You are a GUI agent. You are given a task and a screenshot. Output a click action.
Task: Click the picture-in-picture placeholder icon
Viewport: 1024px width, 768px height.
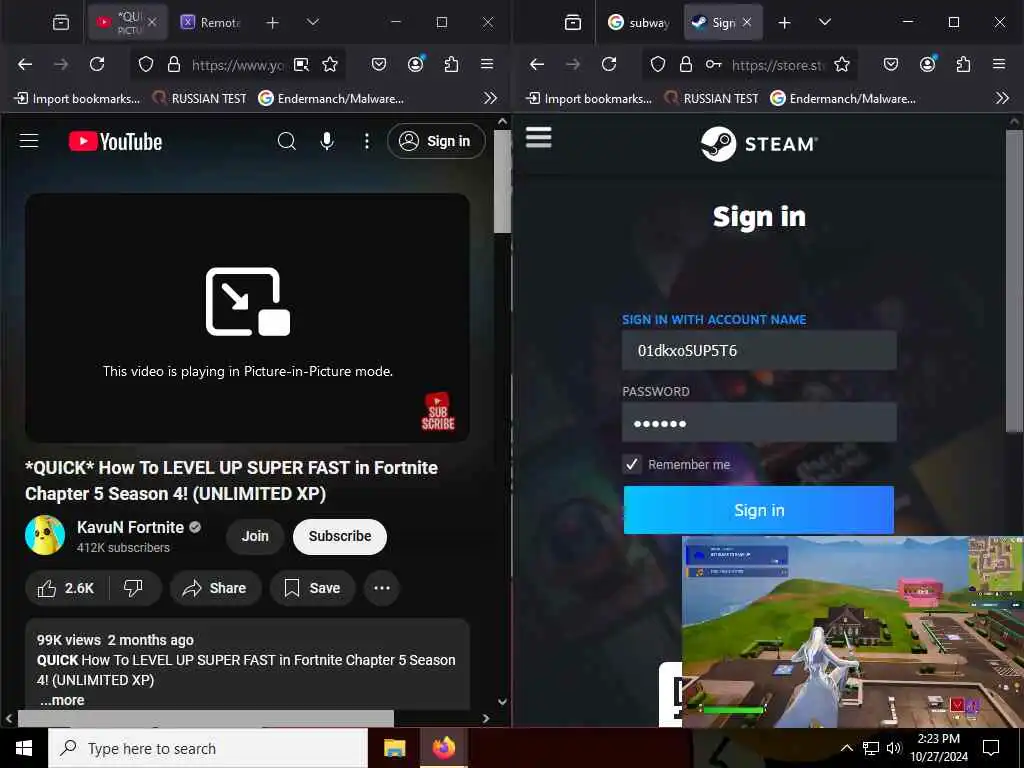(248, 302)
